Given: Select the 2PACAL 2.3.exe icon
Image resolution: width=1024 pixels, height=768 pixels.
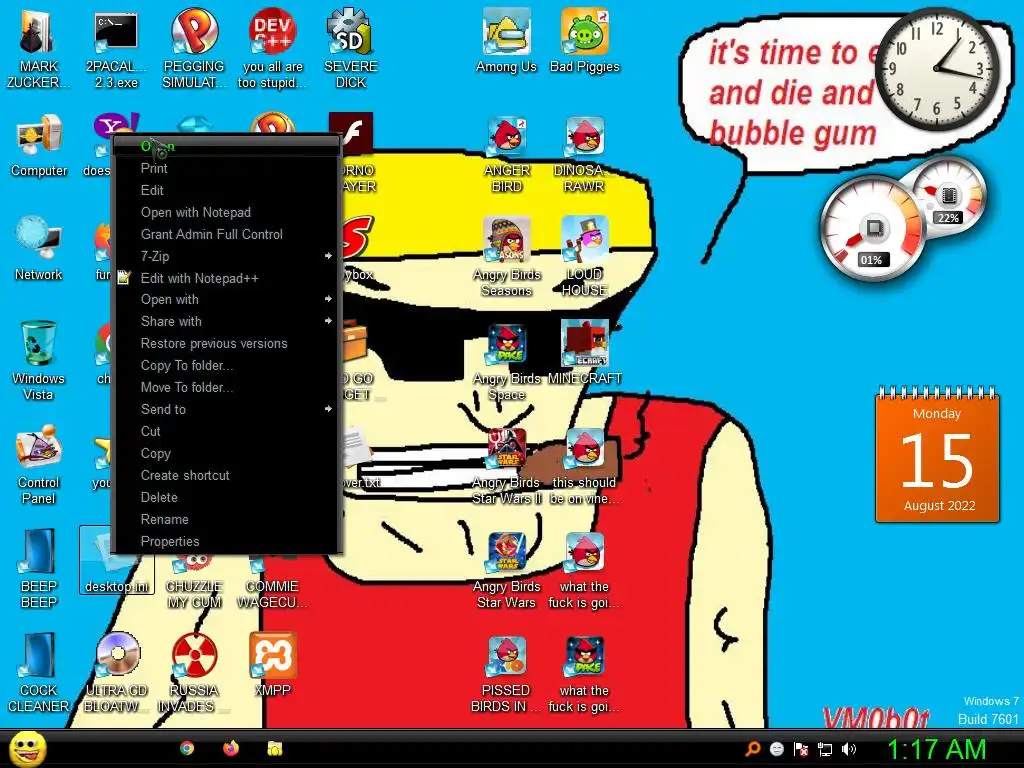Looking at the screenshot, I should coord(116,49).
